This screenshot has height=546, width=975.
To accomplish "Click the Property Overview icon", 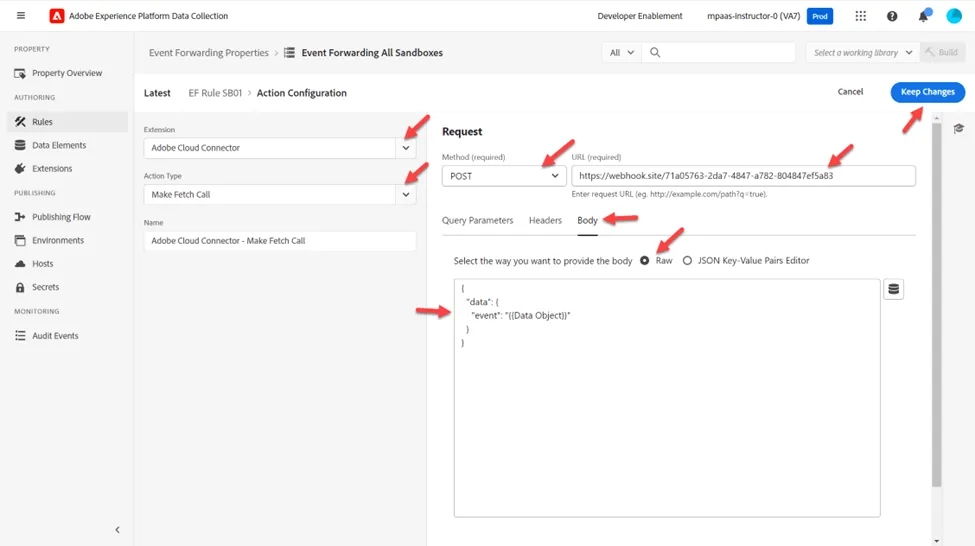I will coord(20,73).
